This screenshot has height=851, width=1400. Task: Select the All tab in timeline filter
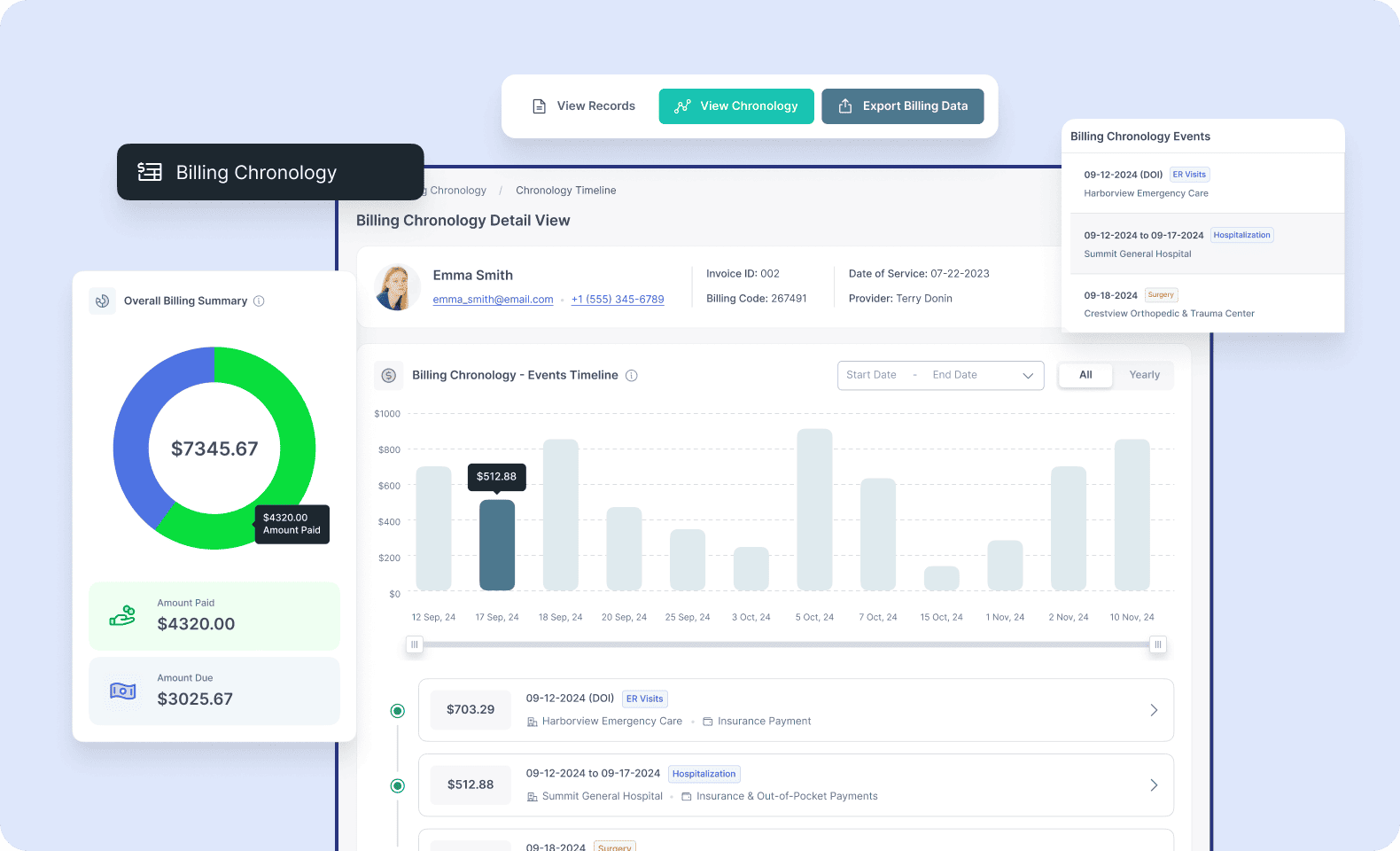click(1085, 375)
